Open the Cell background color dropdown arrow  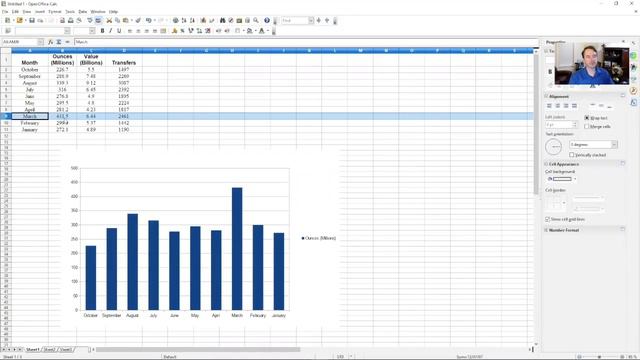[575, 179]
